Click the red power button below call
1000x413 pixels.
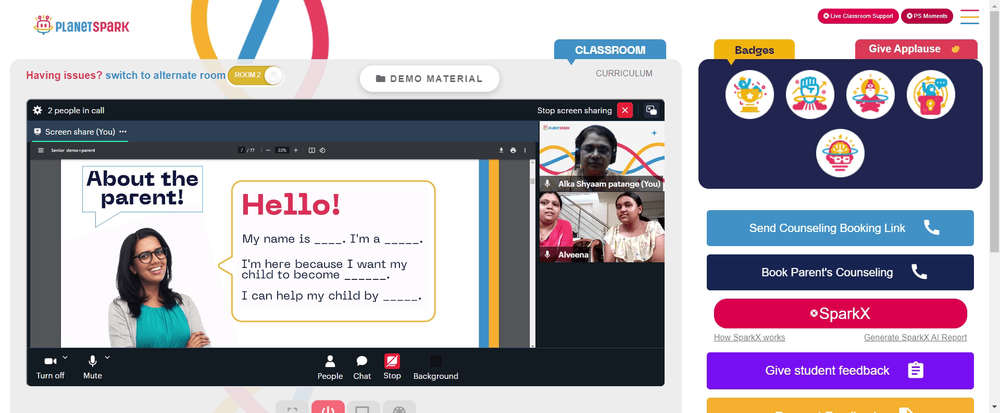[328, 408]
